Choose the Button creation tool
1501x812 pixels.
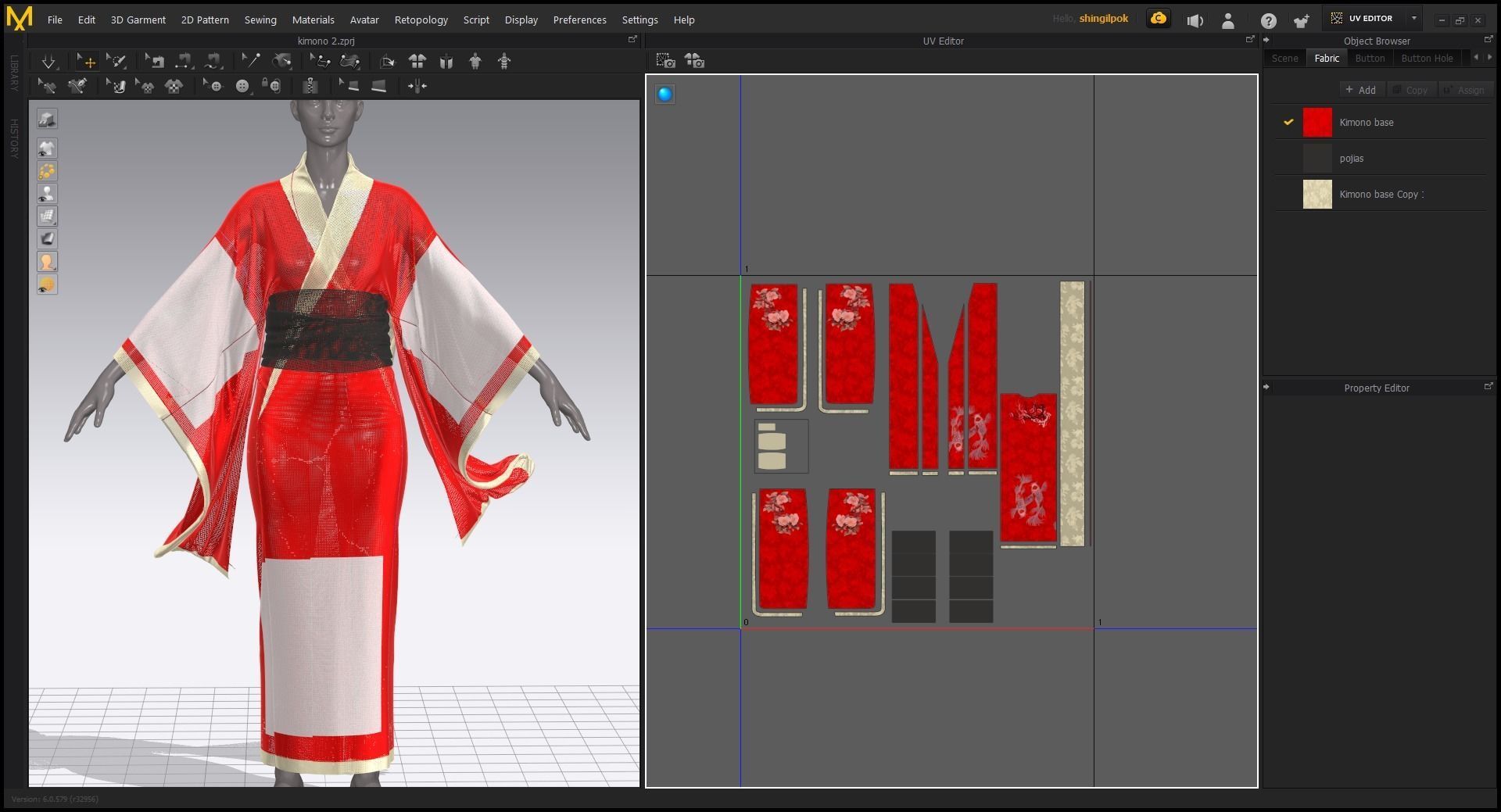point(242,86)
